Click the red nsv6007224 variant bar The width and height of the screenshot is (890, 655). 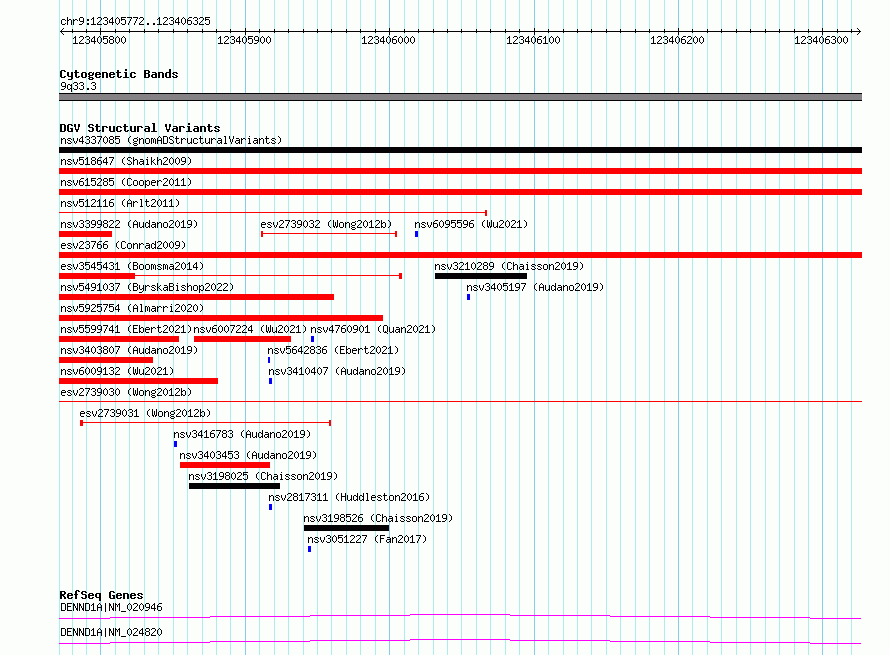242,339
